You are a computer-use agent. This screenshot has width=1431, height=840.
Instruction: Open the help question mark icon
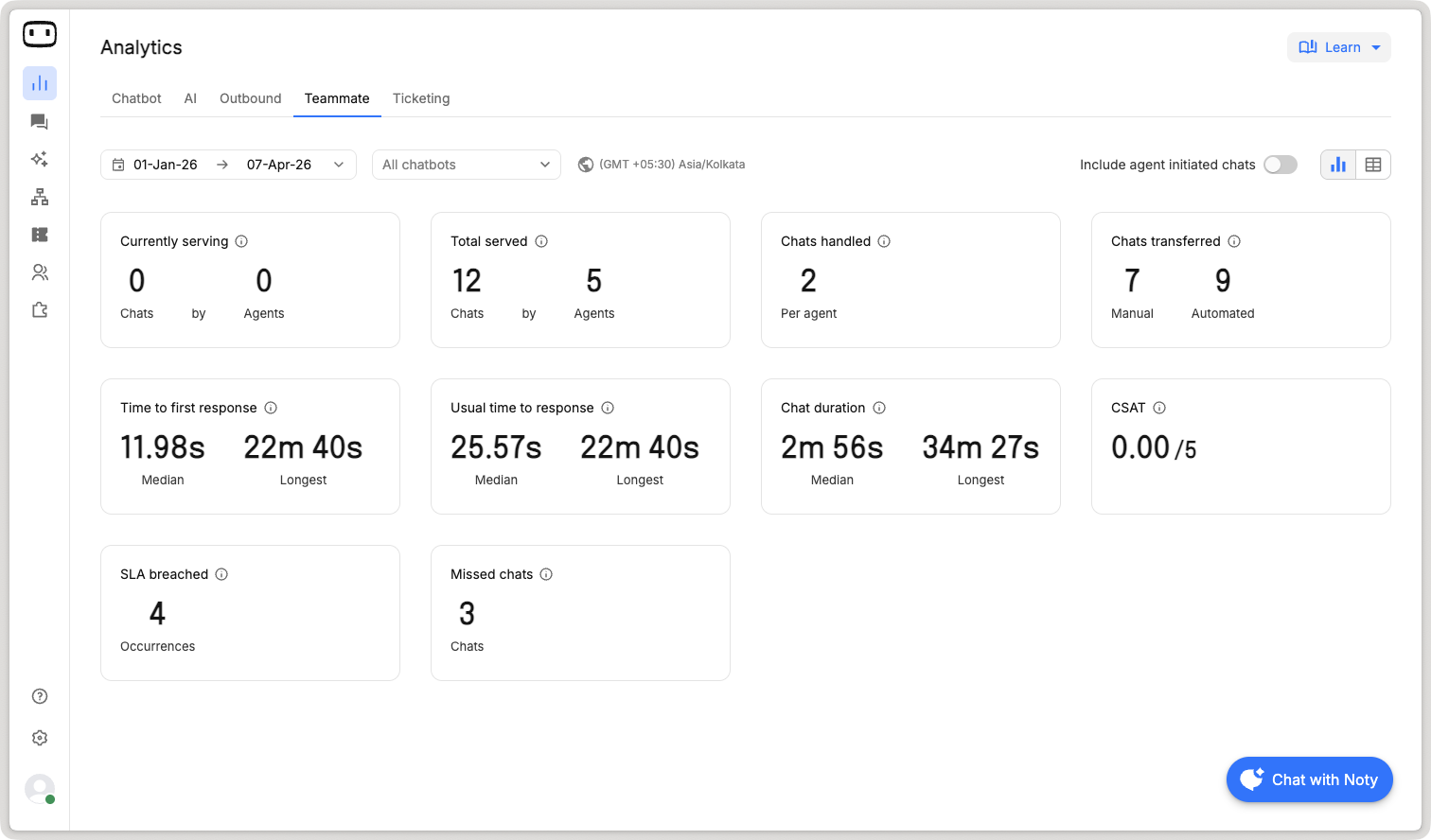[x=40, y=696]
